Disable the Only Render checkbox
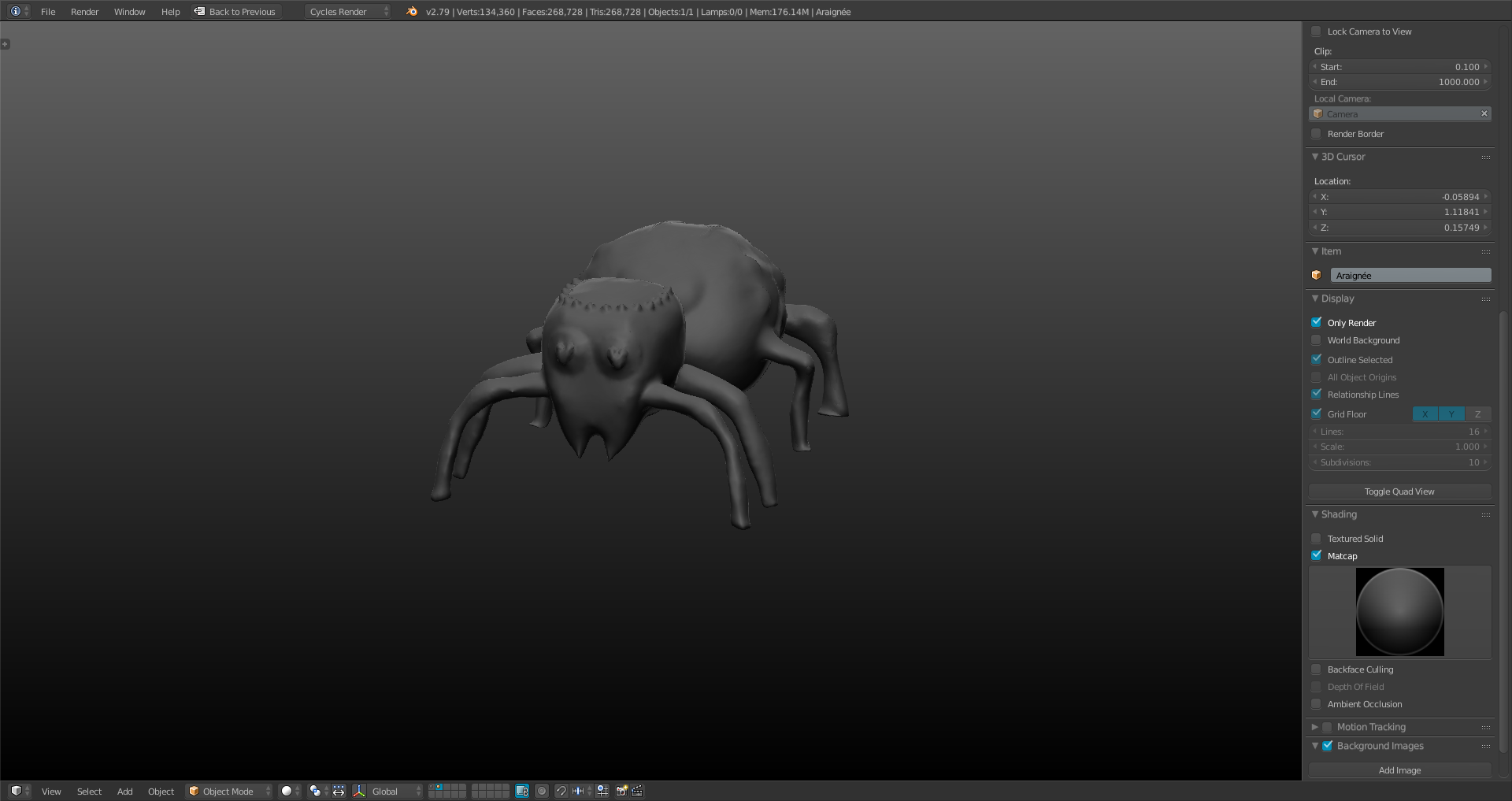The height and width of the screenshot is (801, 1512). [1317, 322]
